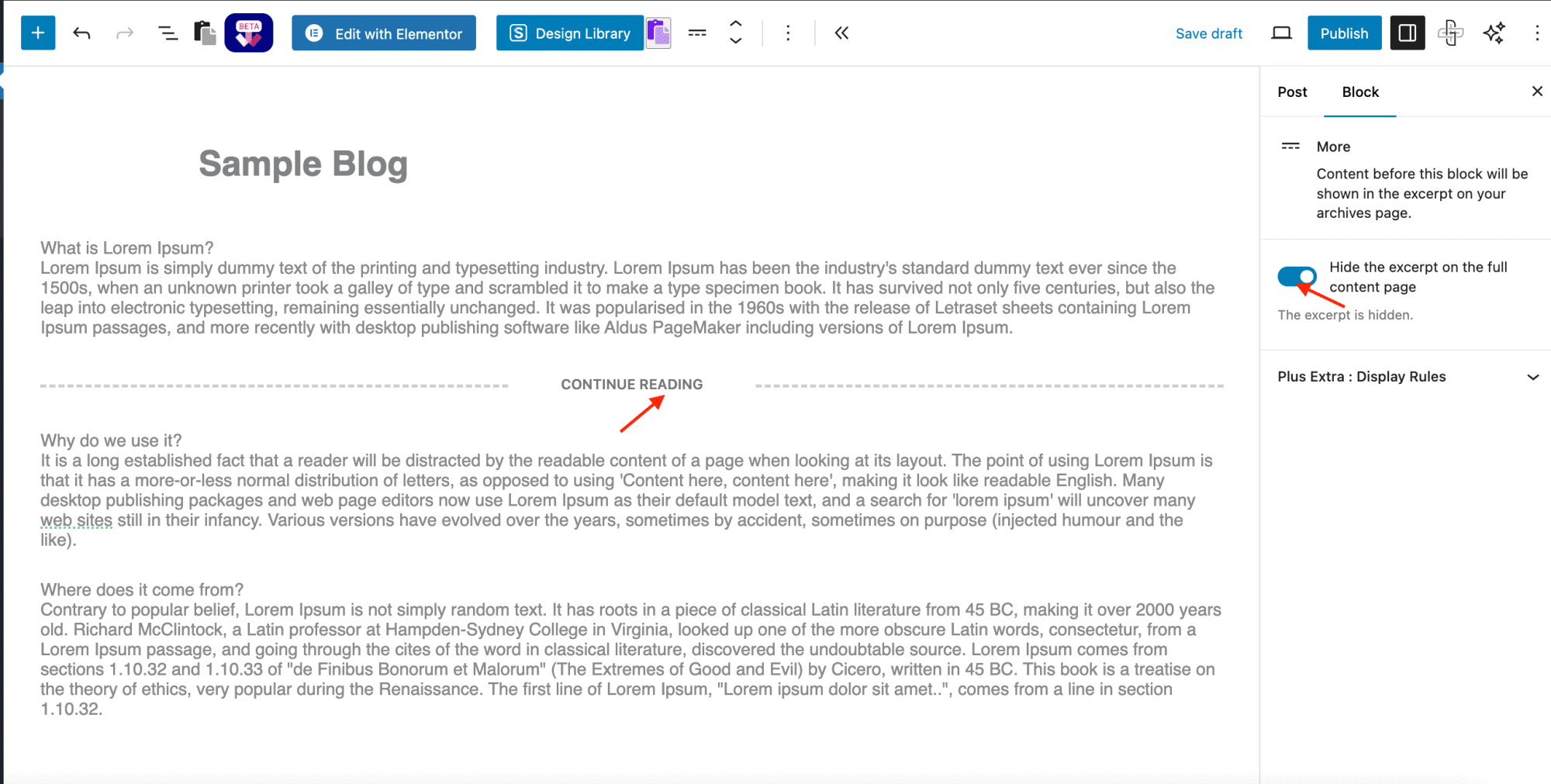Open the Design Library
1551x784 pixels.
click(570, 33)
